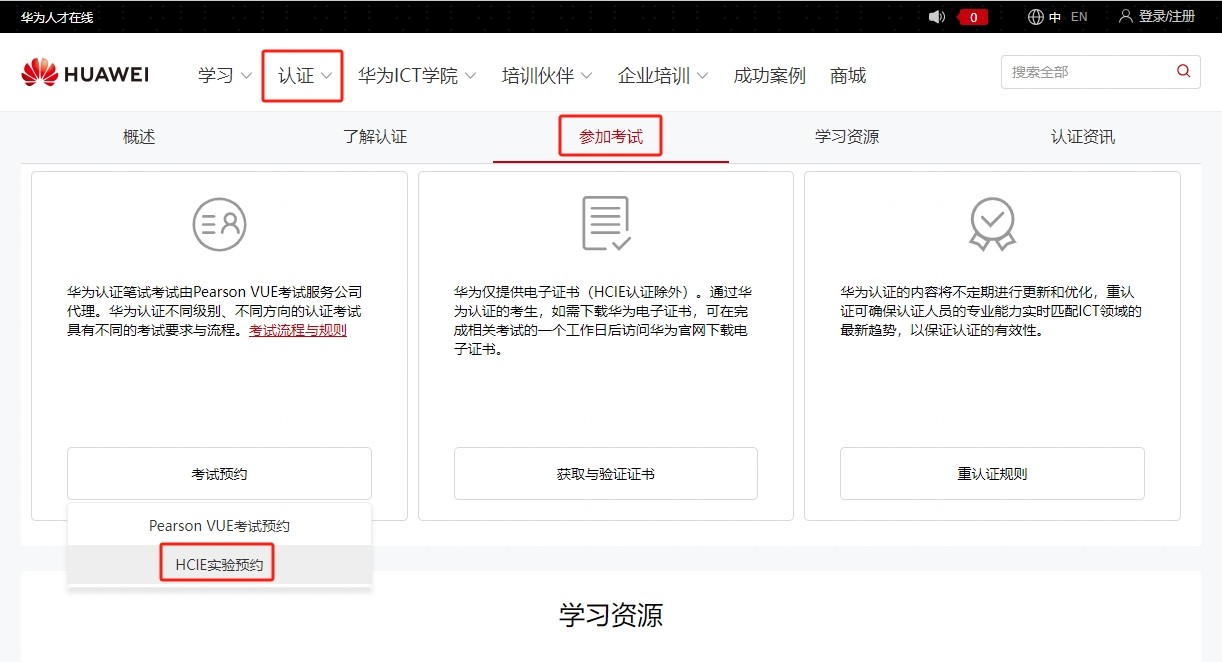This screenshot has height=662, width=1222.
Task: Click the 考试预约 button
Action: click(x=219, y=474)
